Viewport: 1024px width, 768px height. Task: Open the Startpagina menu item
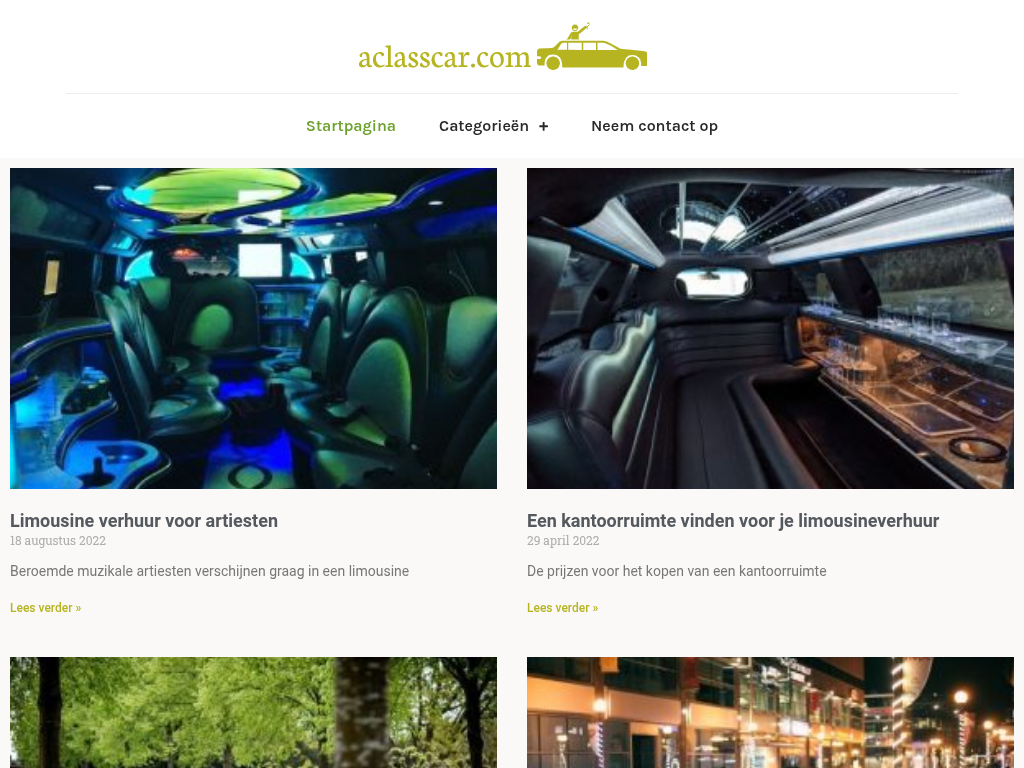[x=351, y=126]
